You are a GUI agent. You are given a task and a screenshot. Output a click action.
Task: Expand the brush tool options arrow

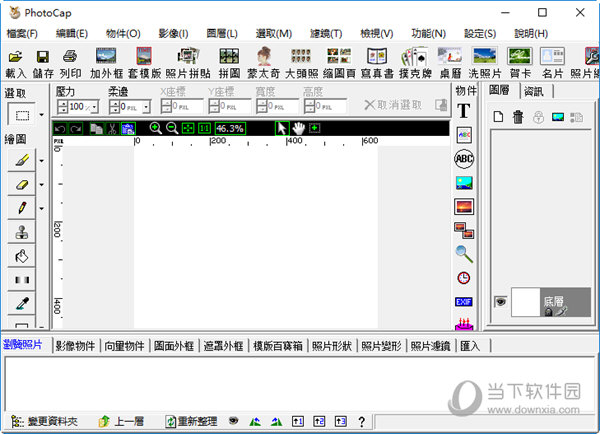[41, 161]
